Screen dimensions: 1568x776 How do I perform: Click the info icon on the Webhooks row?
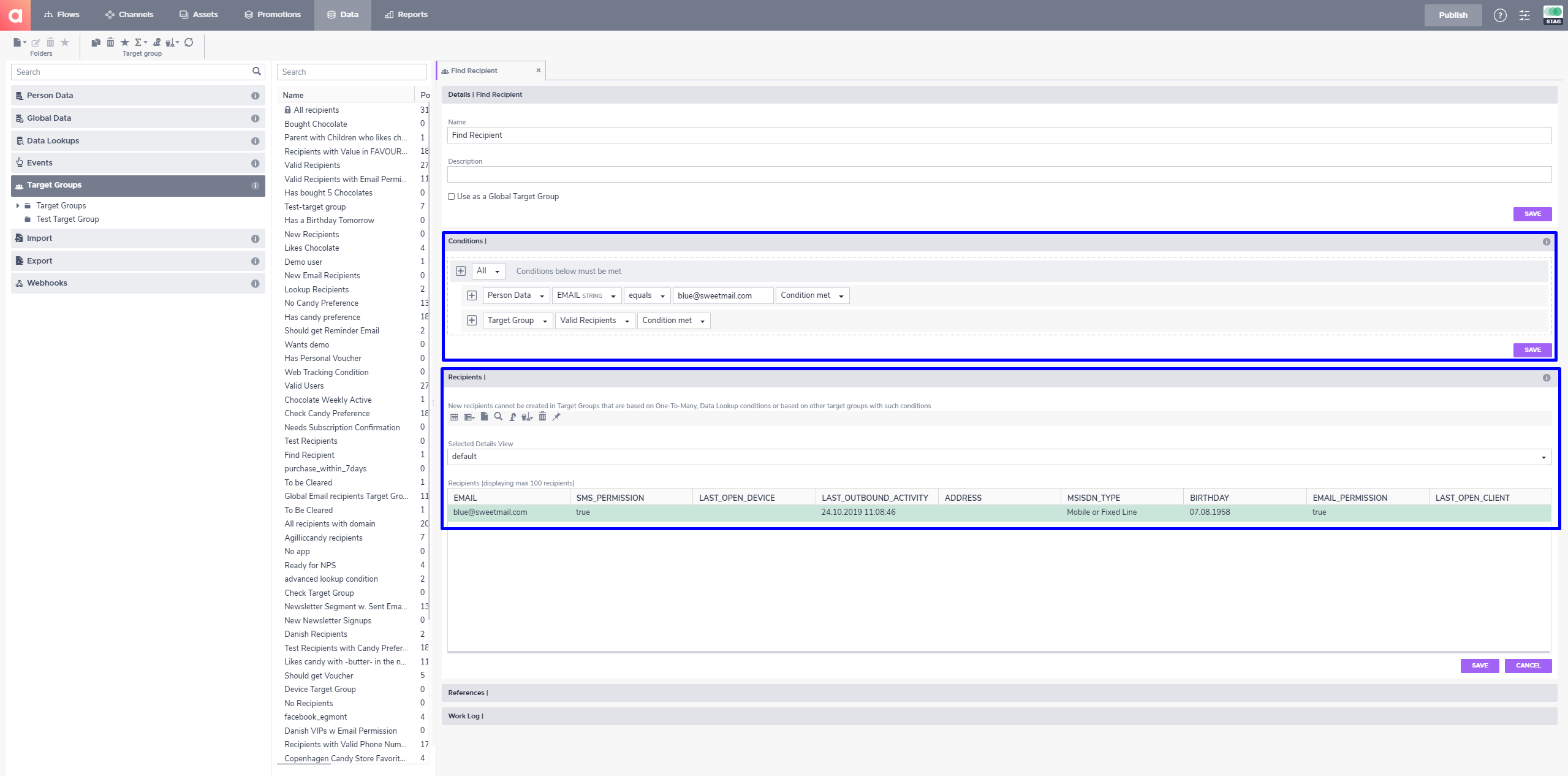click(256, 283)
